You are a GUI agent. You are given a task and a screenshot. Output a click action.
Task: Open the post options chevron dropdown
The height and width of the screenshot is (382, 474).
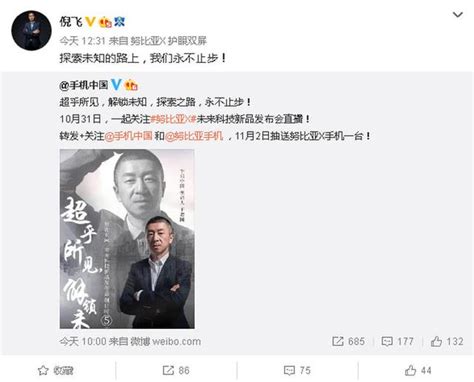coord(458,15)
